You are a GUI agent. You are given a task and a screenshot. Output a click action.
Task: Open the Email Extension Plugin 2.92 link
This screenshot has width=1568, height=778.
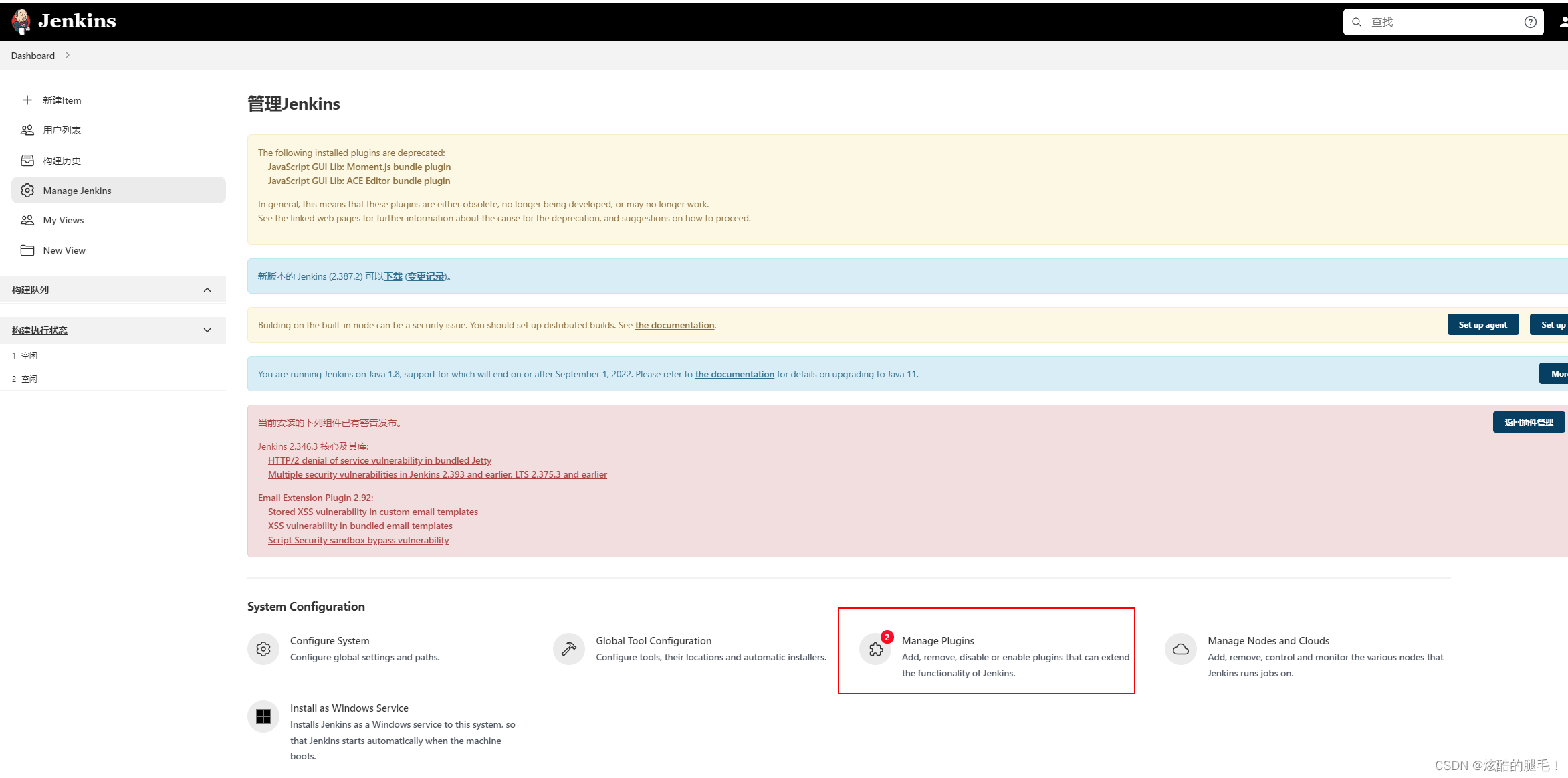[314, 498]
